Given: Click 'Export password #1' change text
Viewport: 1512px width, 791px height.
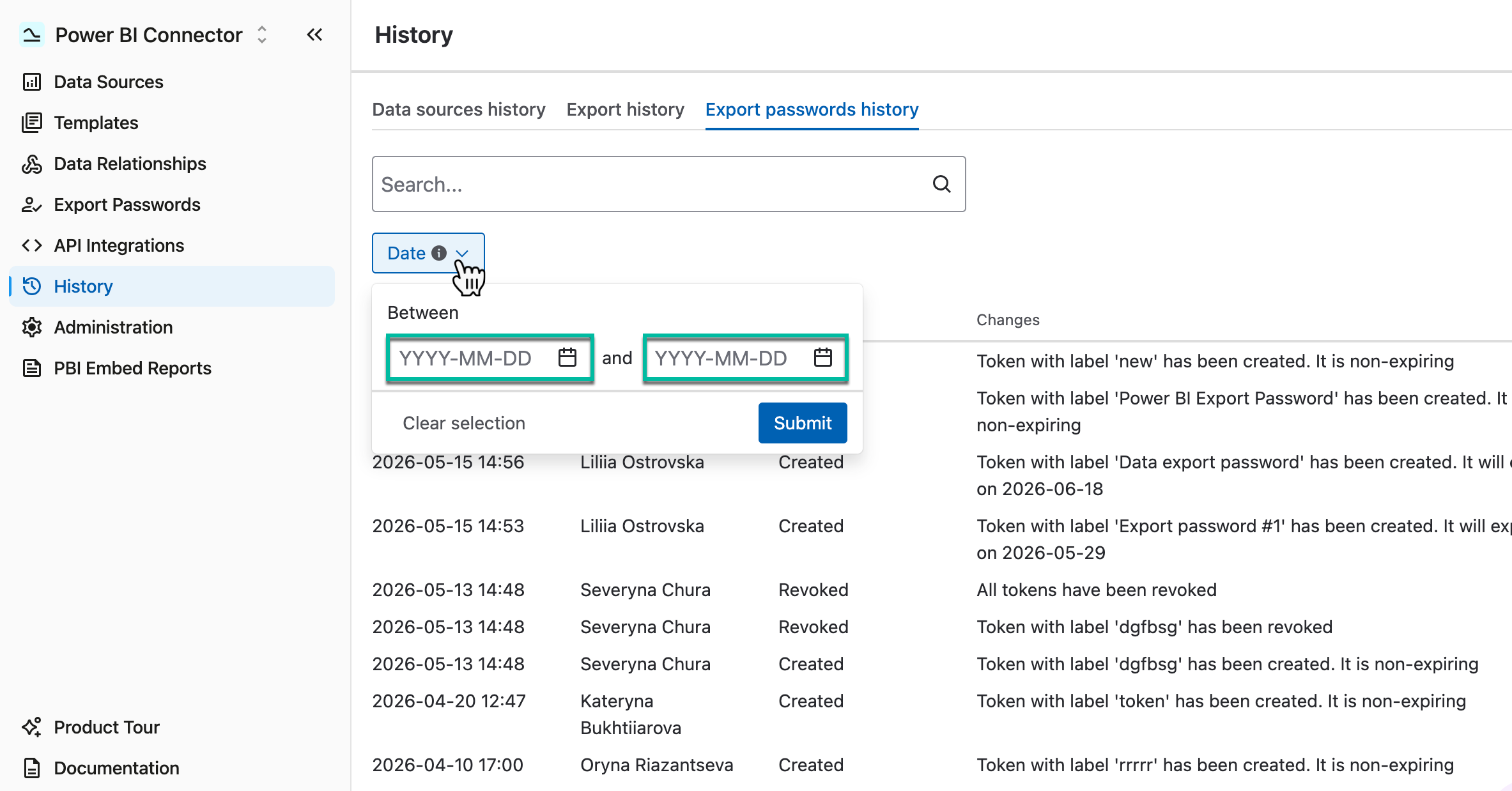Looking at the screenshot, I should pos(1244,539).
